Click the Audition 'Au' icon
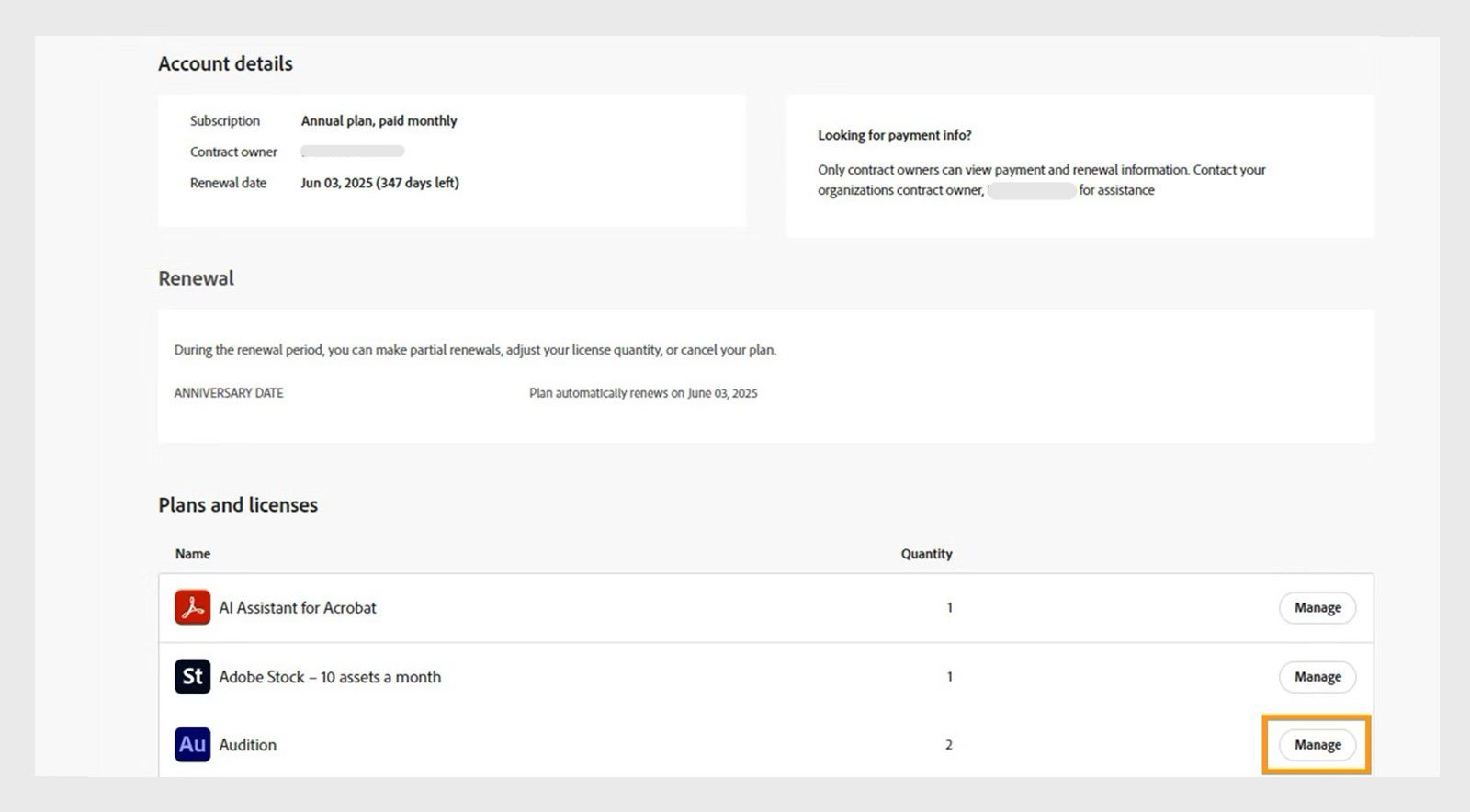 click(192, 745)
